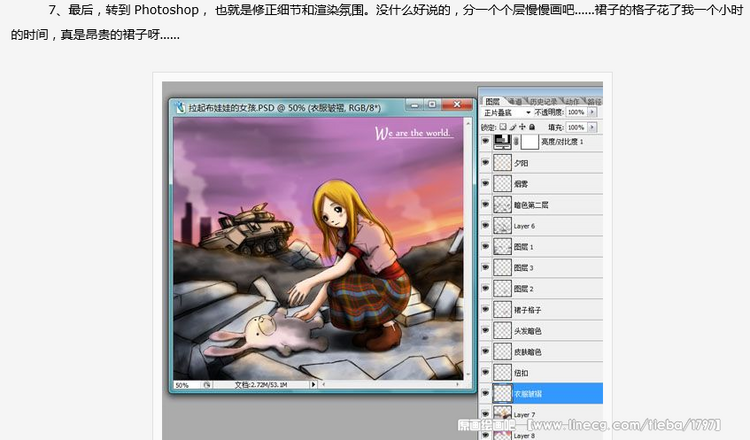
Task: Toggle the eye of 皮肤暗色 layer
Action: tap(485, 352)
